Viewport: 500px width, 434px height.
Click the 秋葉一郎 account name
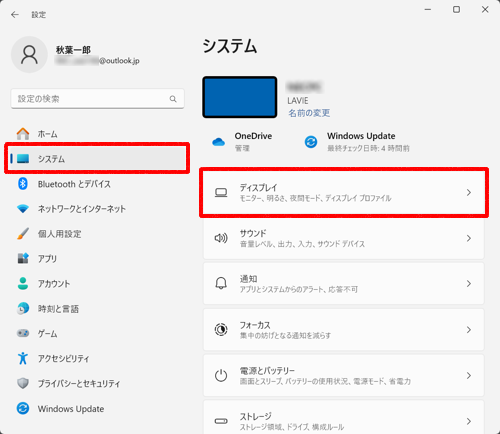click(x=73, y=50)
